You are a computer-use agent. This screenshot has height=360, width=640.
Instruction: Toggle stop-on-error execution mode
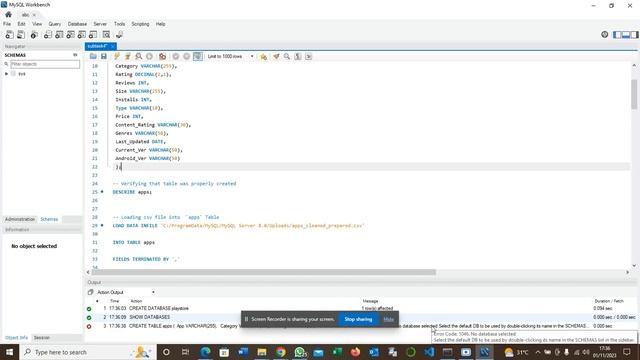(162, 56)
